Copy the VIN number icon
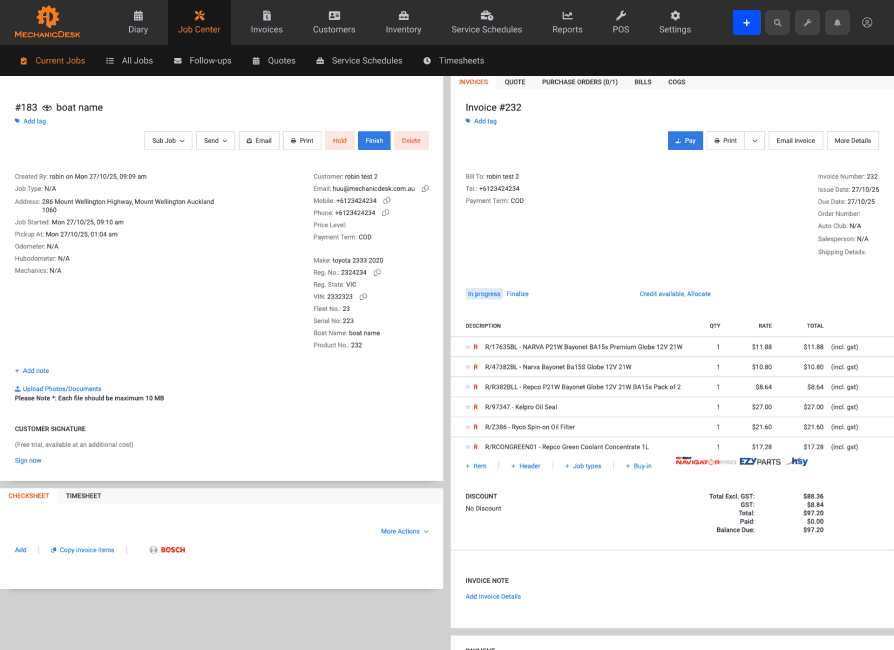Viewport: 894px width, 650px height. (363, 296)
